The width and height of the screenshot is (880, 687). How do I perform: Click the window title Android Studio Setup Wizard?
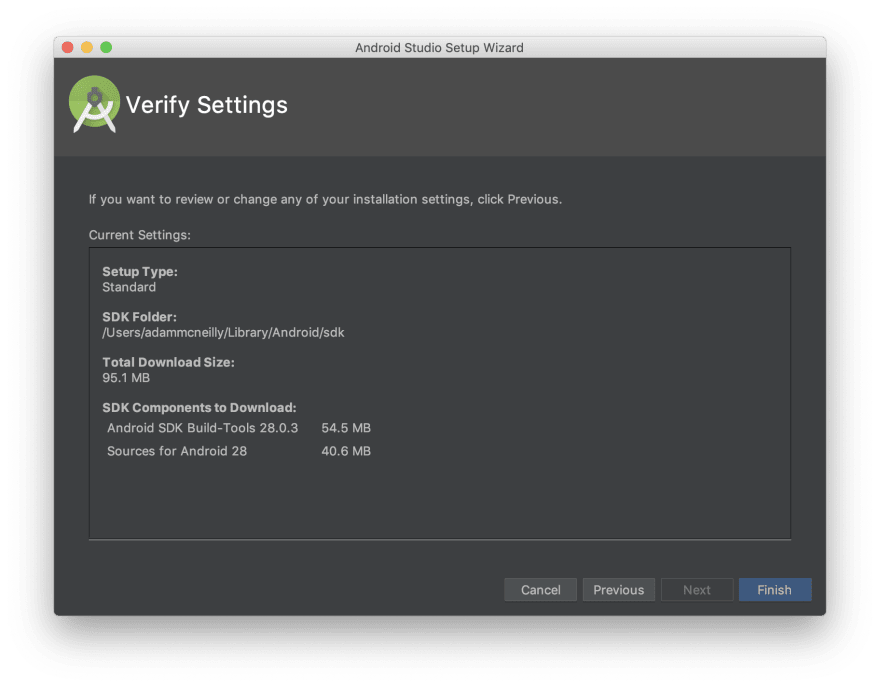439,48
